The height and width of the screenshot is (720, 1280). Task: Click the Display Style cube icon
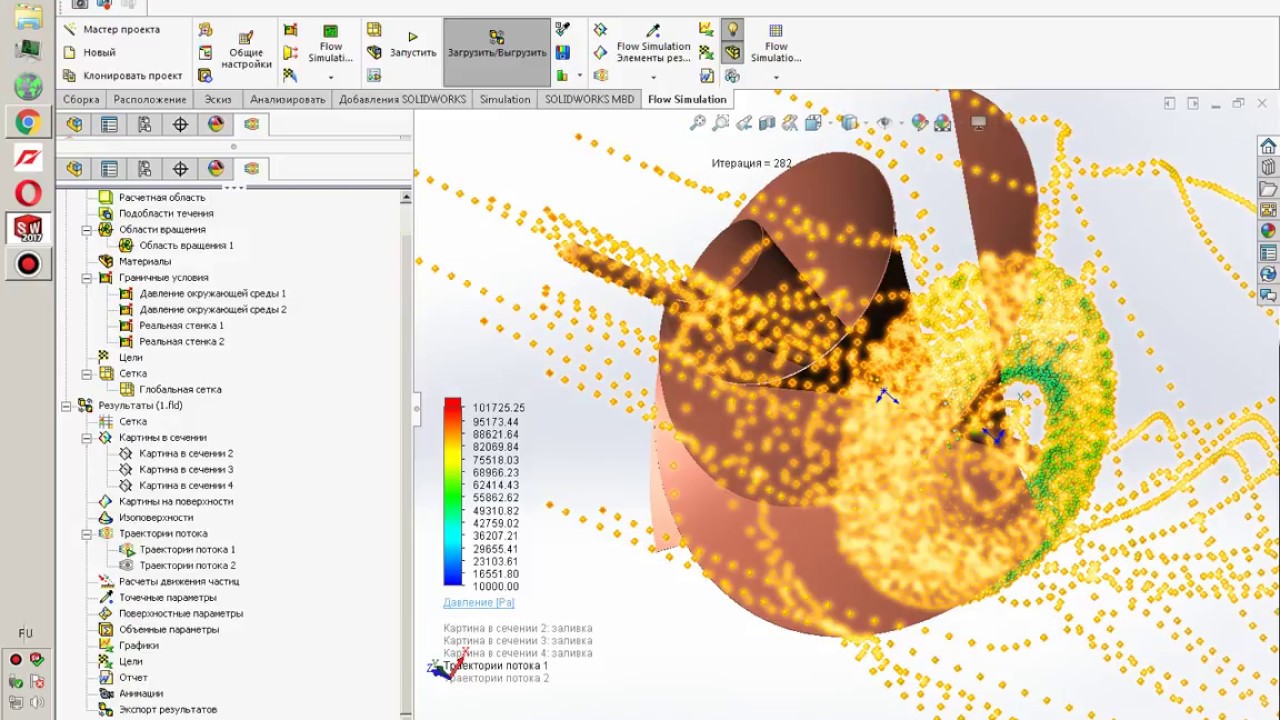849,123
